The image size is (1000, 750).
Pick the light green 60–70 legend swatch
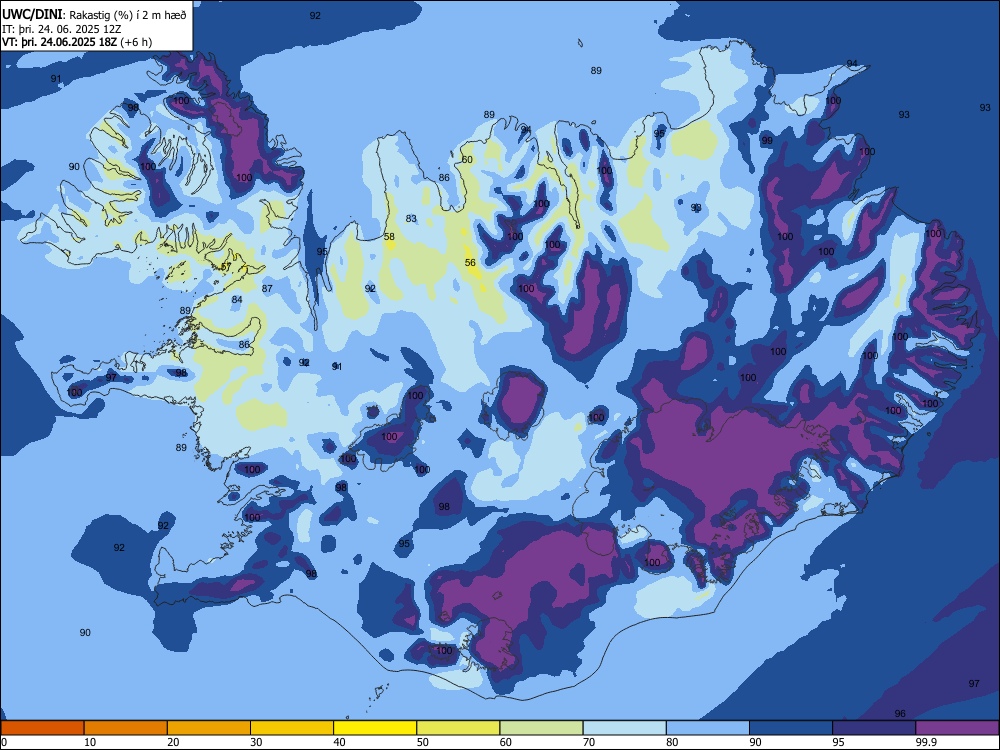coord(541,728)
